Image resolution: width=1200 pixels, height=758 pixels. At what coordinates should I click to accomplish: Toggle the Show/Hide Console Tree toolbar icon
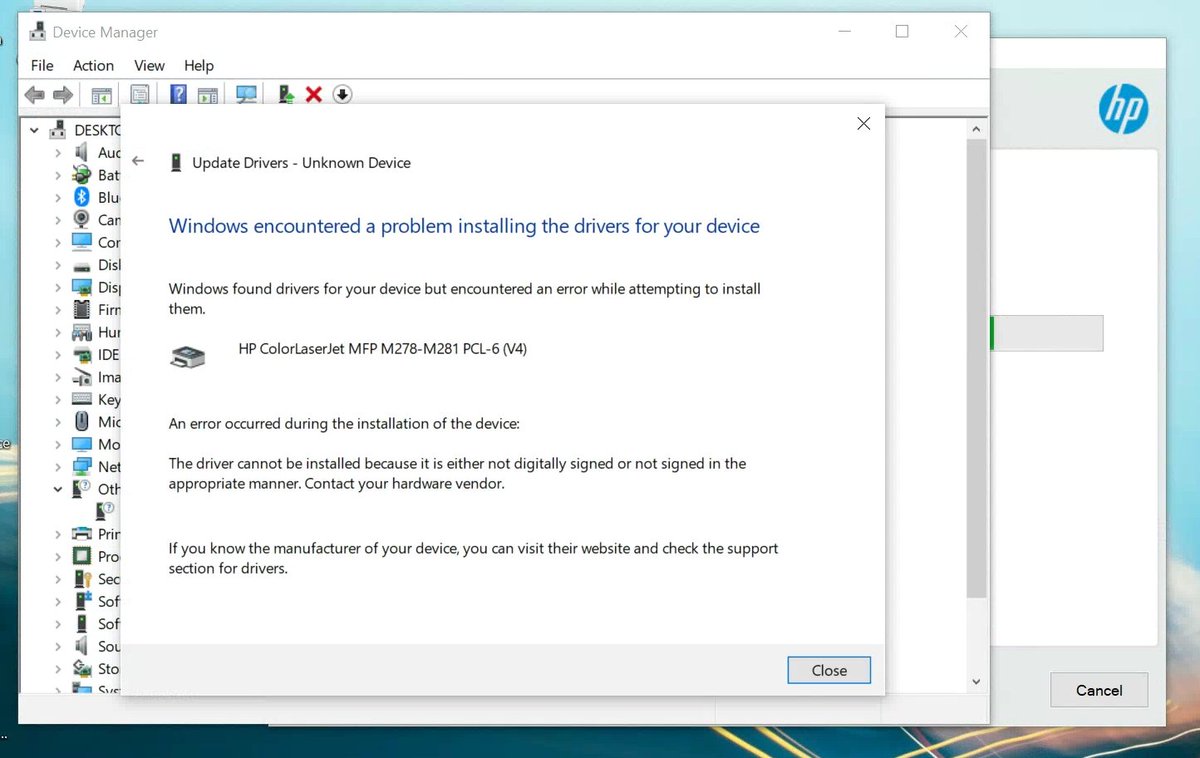101,95
